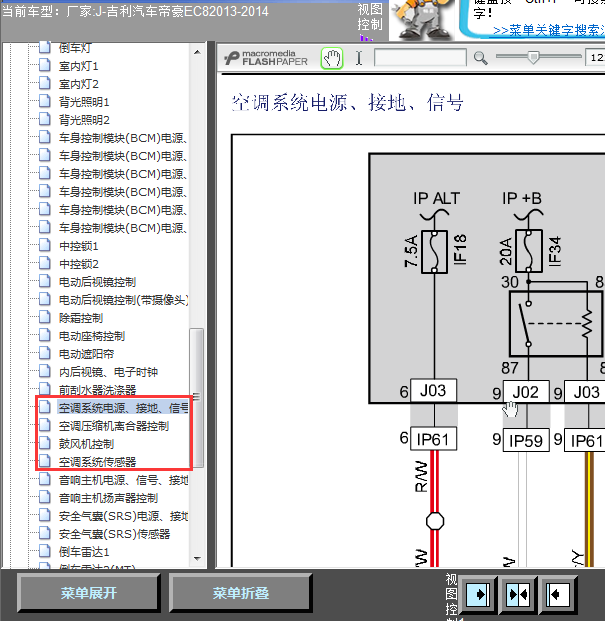Open the 电动座椅控制 tree item
This screenshot has height=621, width=605.
tap(92, 336)
